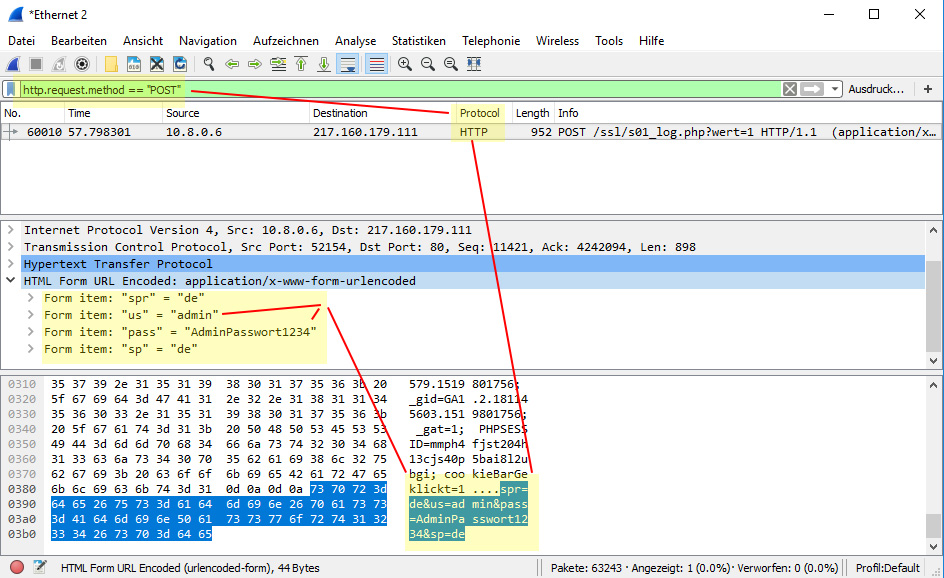Image resolution: width=944 pixels, height=578 pixels.
Task: Jump to the last packet
Action: [324, 64]
